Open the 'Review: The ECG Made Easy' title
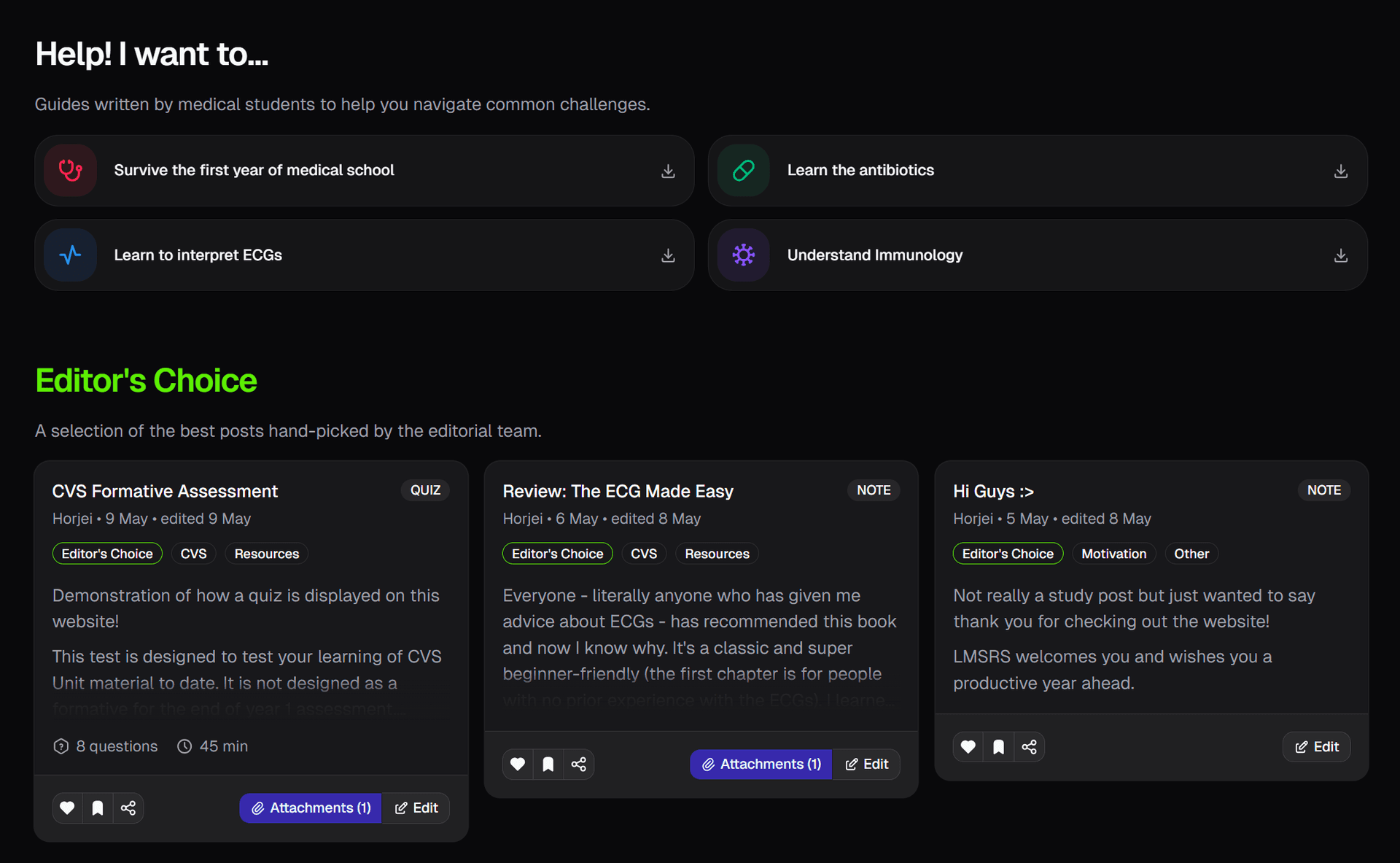Image resolution: width=1400 pixels, height=863 pixels. pyautogui.click(x=618, y=491)
